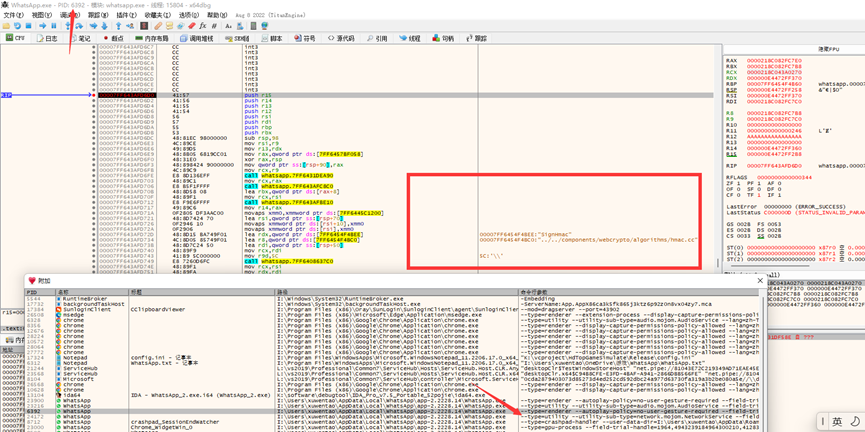
Task: Open the Variables hash toolbar icon
Action: tap(213, 26)
